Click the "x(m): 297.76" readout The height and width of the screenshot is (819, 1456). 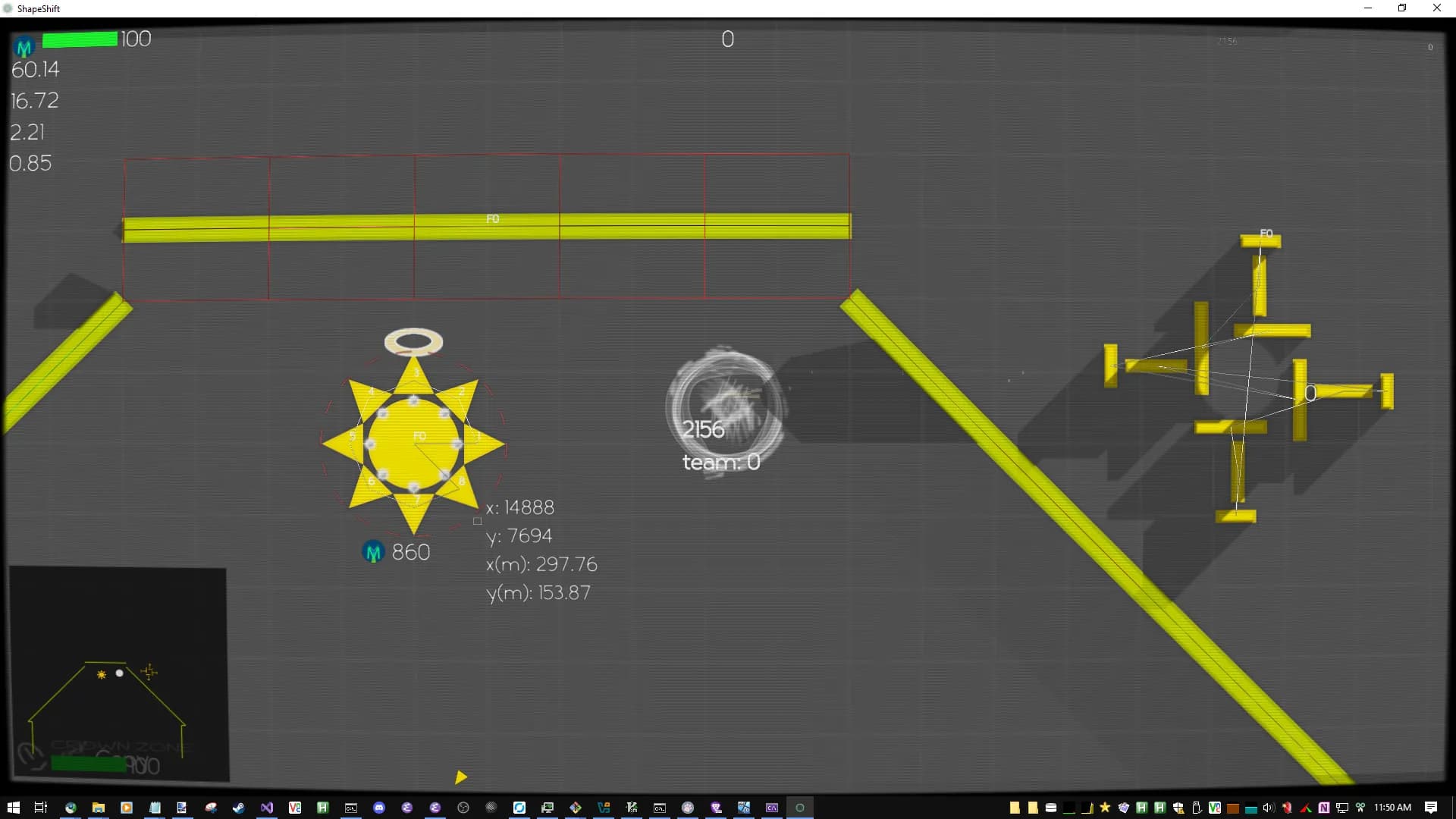click(x=541, y=565)
